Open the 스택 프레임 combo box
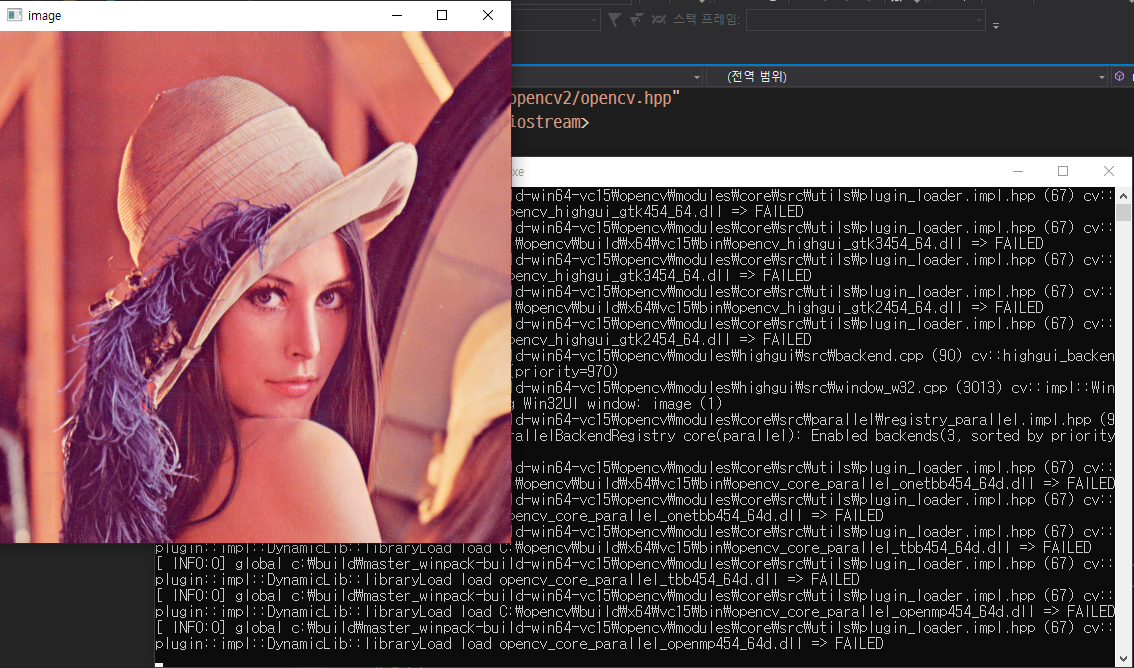 tap(866, 20)
